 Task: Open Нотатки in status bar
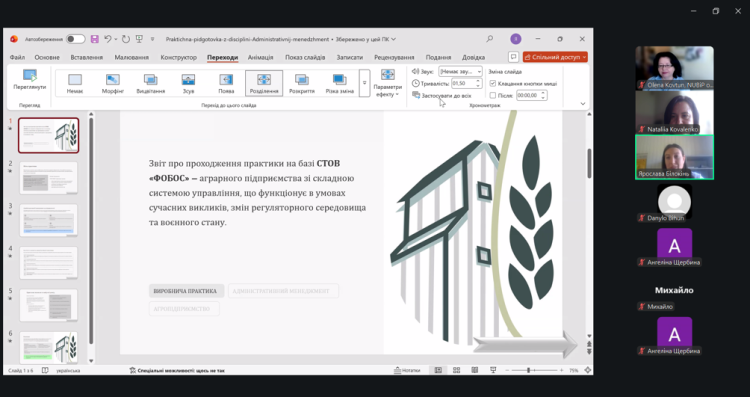click(407, 370)
